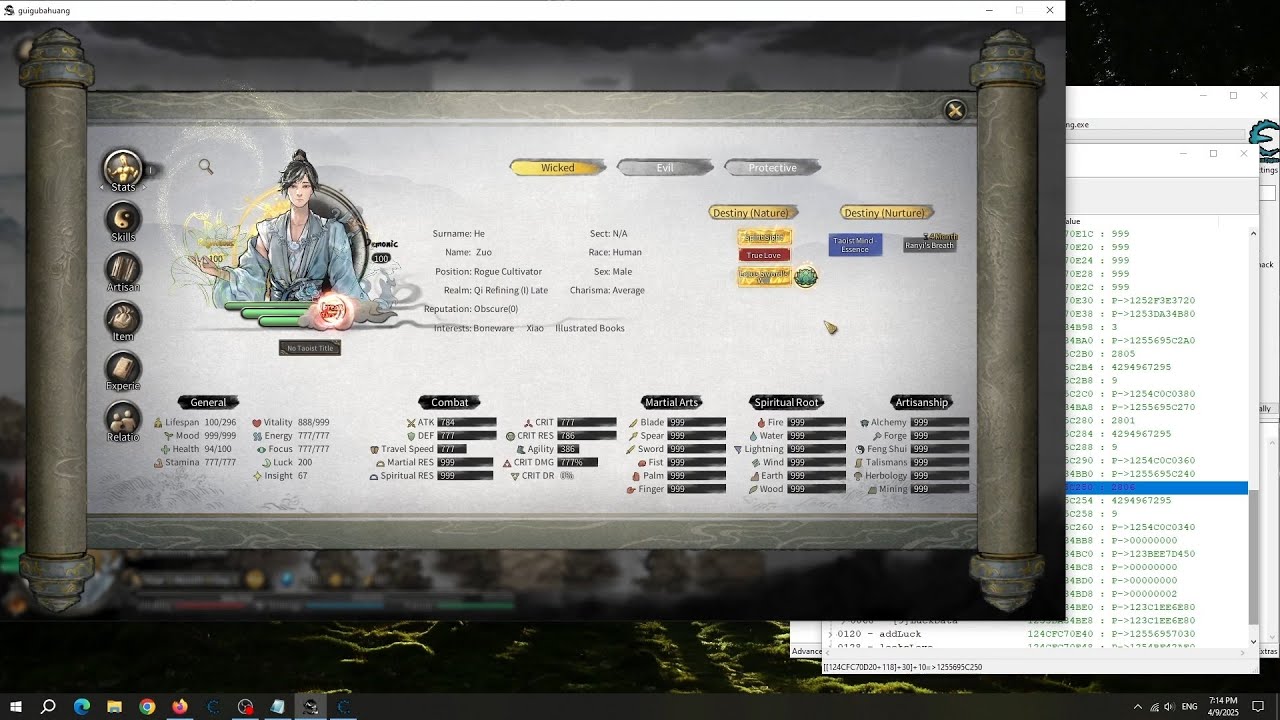Viewport: 1280px width, 720px height.
Task: Open the Experience section icon
Action: pyautogui.click(x=123, y=369)
